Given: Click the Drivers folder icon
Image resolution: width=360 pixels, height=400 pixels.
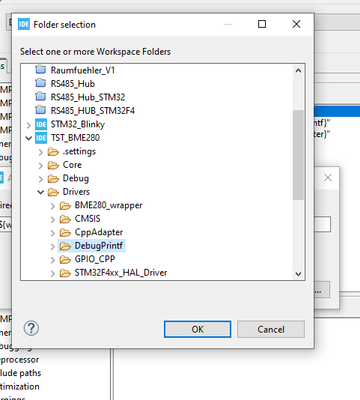Looking at the screenshot, I should pyautogui.click(x=53, y=192).
